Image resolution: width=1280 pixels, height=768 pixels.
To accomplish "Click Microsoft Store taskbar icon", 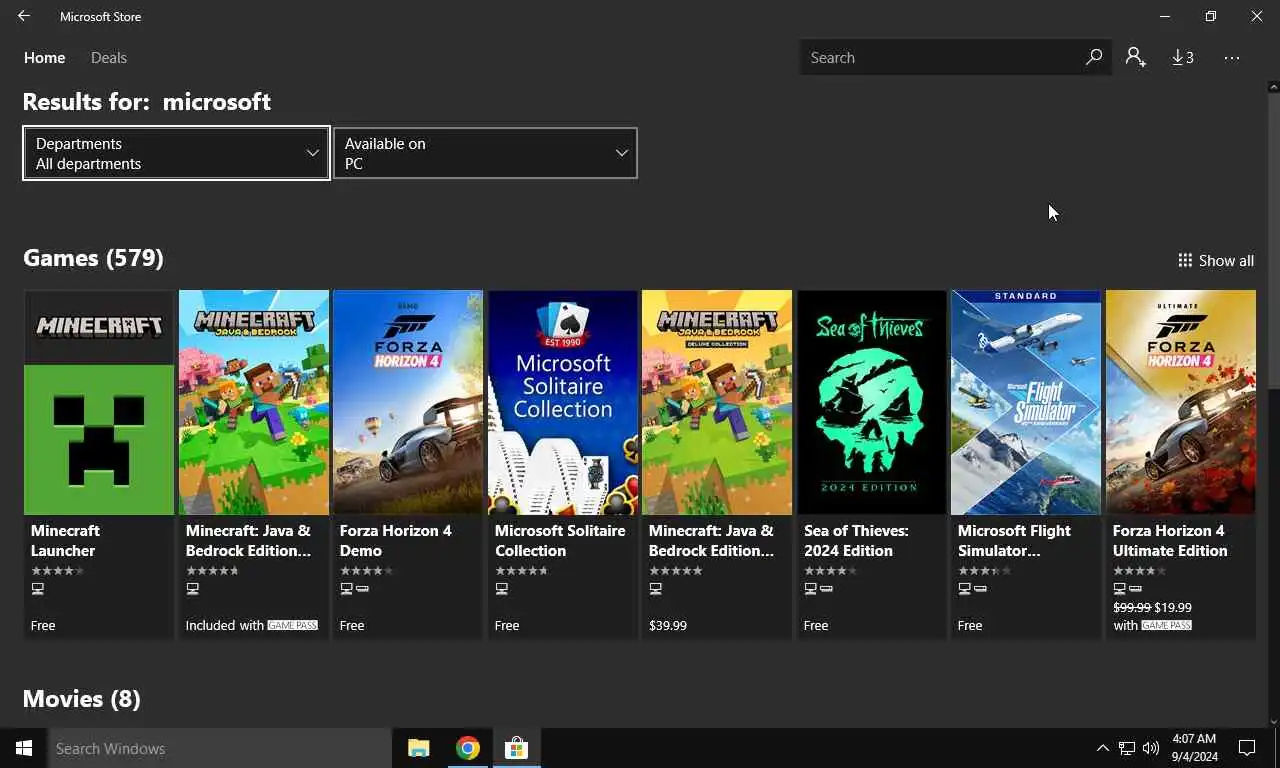I will (516, 748).
